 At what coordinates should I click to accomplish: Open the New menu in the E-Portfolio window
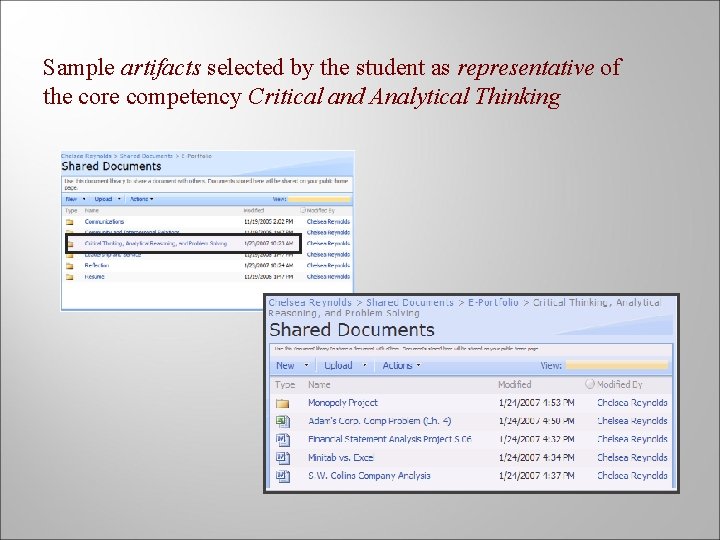pyautogui.click(x=71, y=199)
